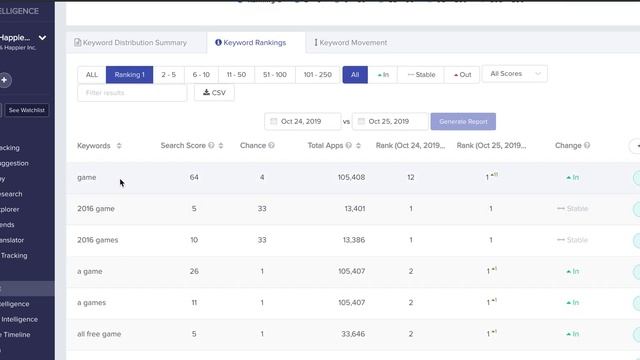Viewport: 640px width, 360px height.
Task: Select the 'all free game' keyword
Action: pyautogui.click(x=99, y=334)
